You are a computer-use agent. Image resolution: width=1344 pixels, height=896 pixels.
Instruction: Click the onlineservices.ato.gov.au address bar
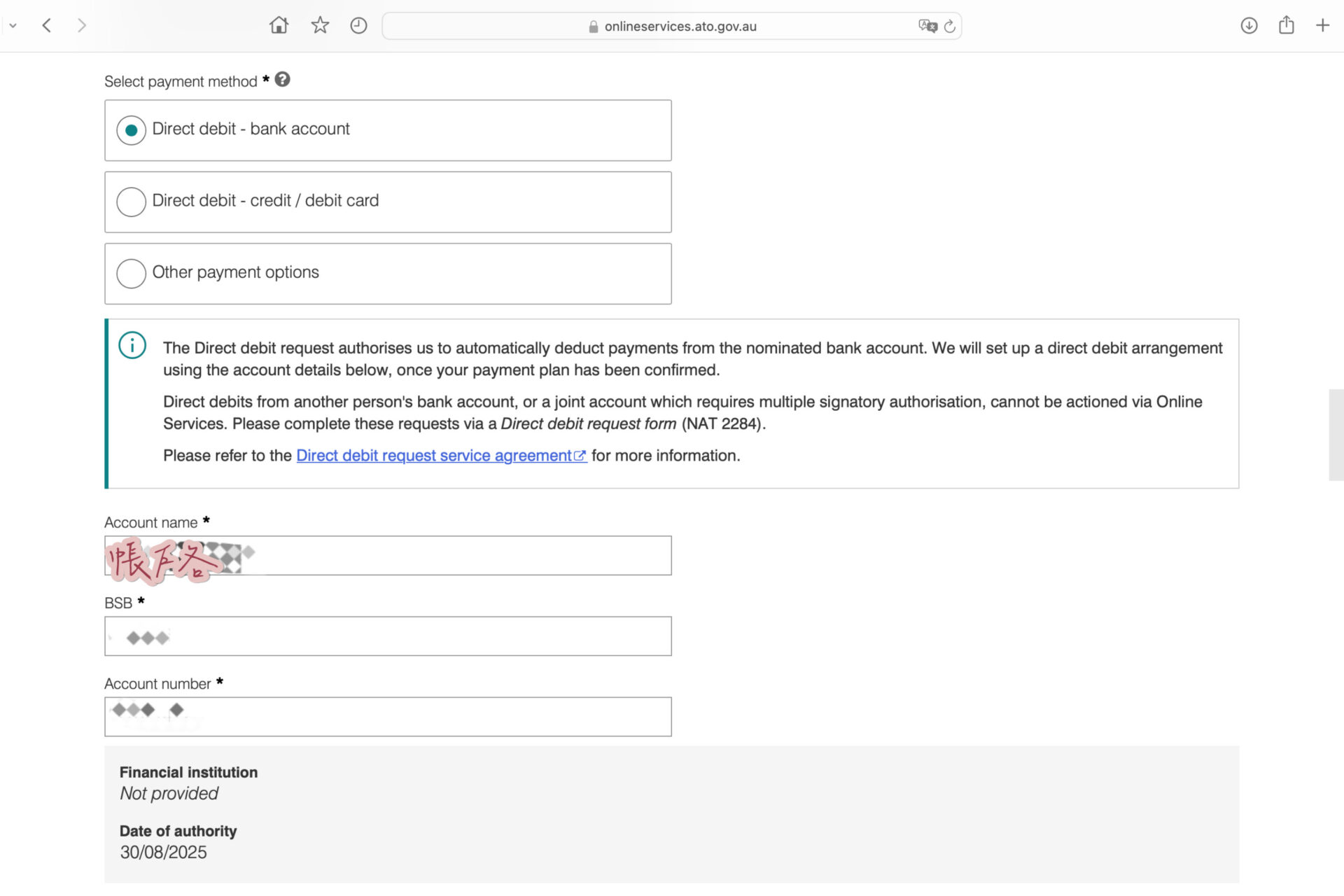(x=679, y=26)
